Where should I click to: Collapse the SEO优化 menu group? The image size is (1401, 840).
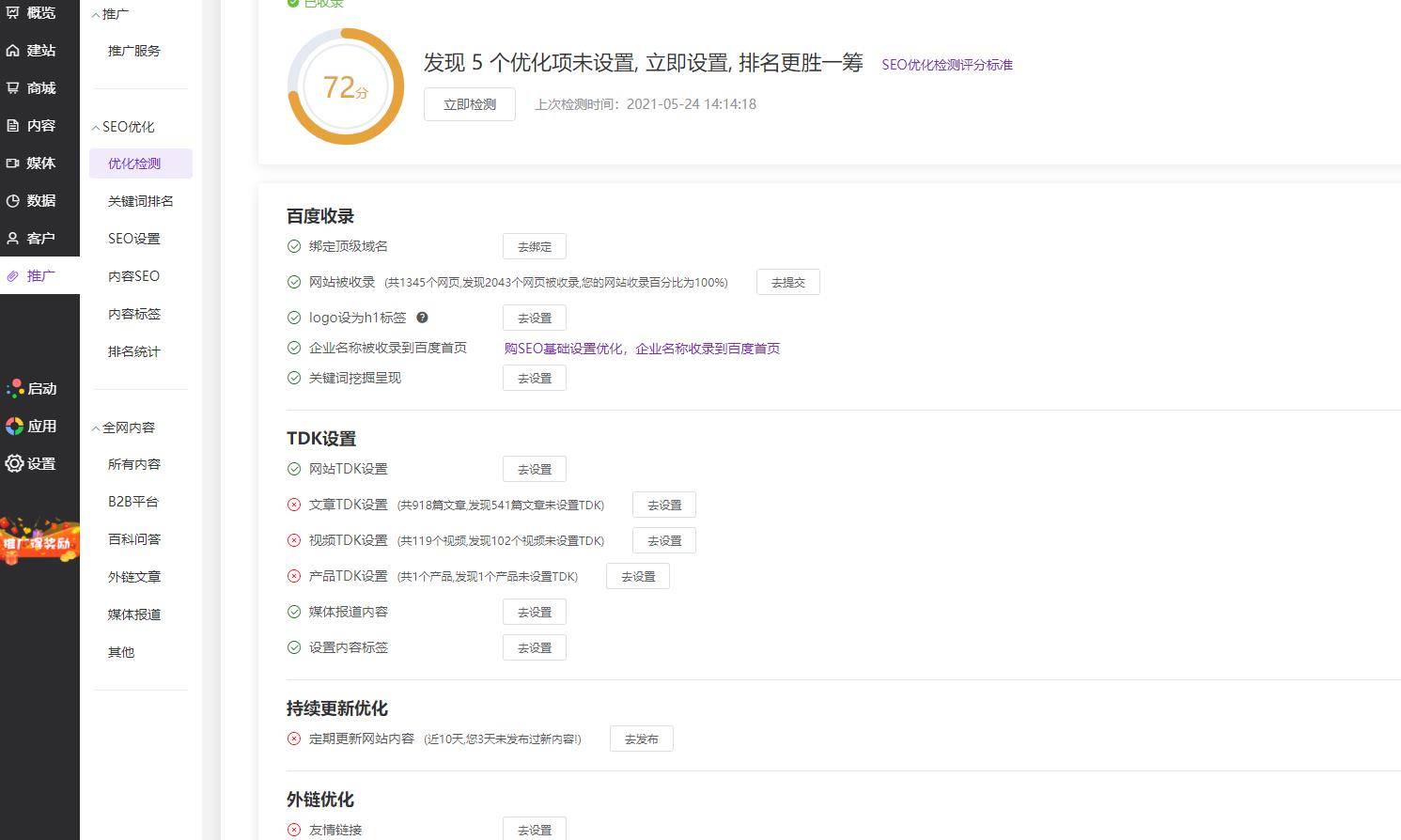tap(123, 126)
